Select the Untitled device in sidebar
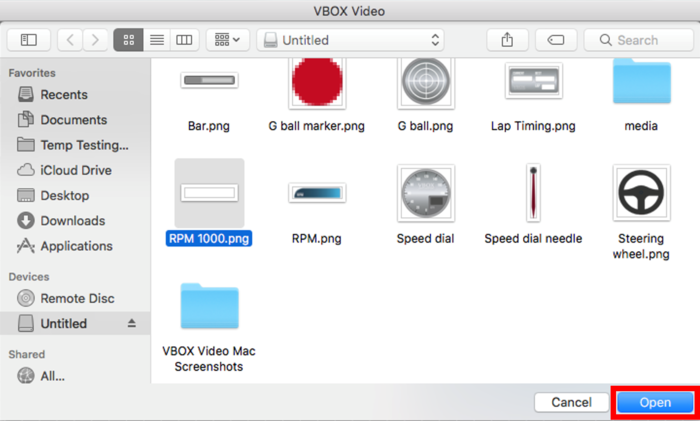This screenshot has width=700, height=421. 75,323
